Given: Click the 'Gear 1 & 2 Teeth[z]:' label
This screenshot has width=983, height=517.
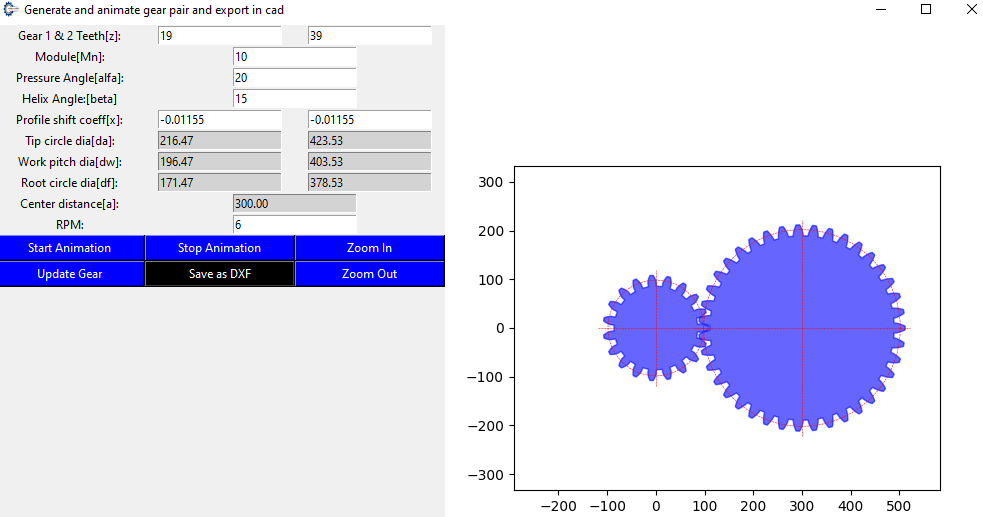Looking at the screenshot, I should pyautogui.click(x=70, y=36).
